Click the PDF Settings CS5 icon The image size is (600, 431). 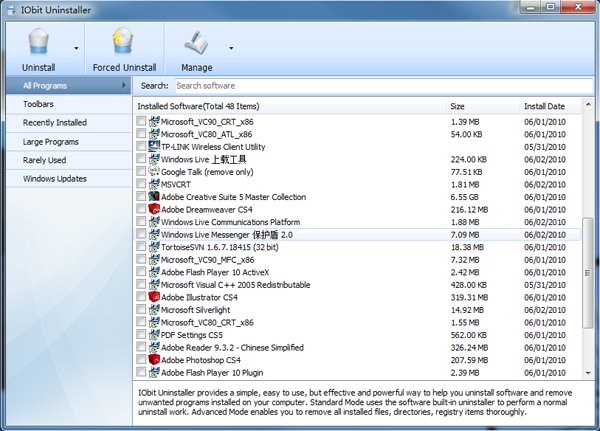coord(154,335)
